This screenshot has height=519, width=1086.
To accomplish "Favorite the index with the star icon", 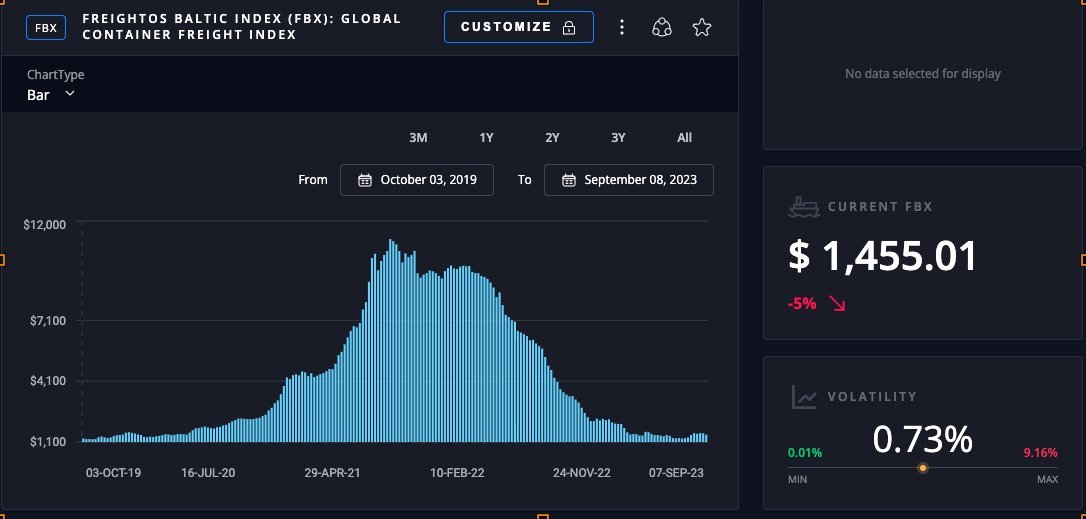I will [x=702, y=28].
